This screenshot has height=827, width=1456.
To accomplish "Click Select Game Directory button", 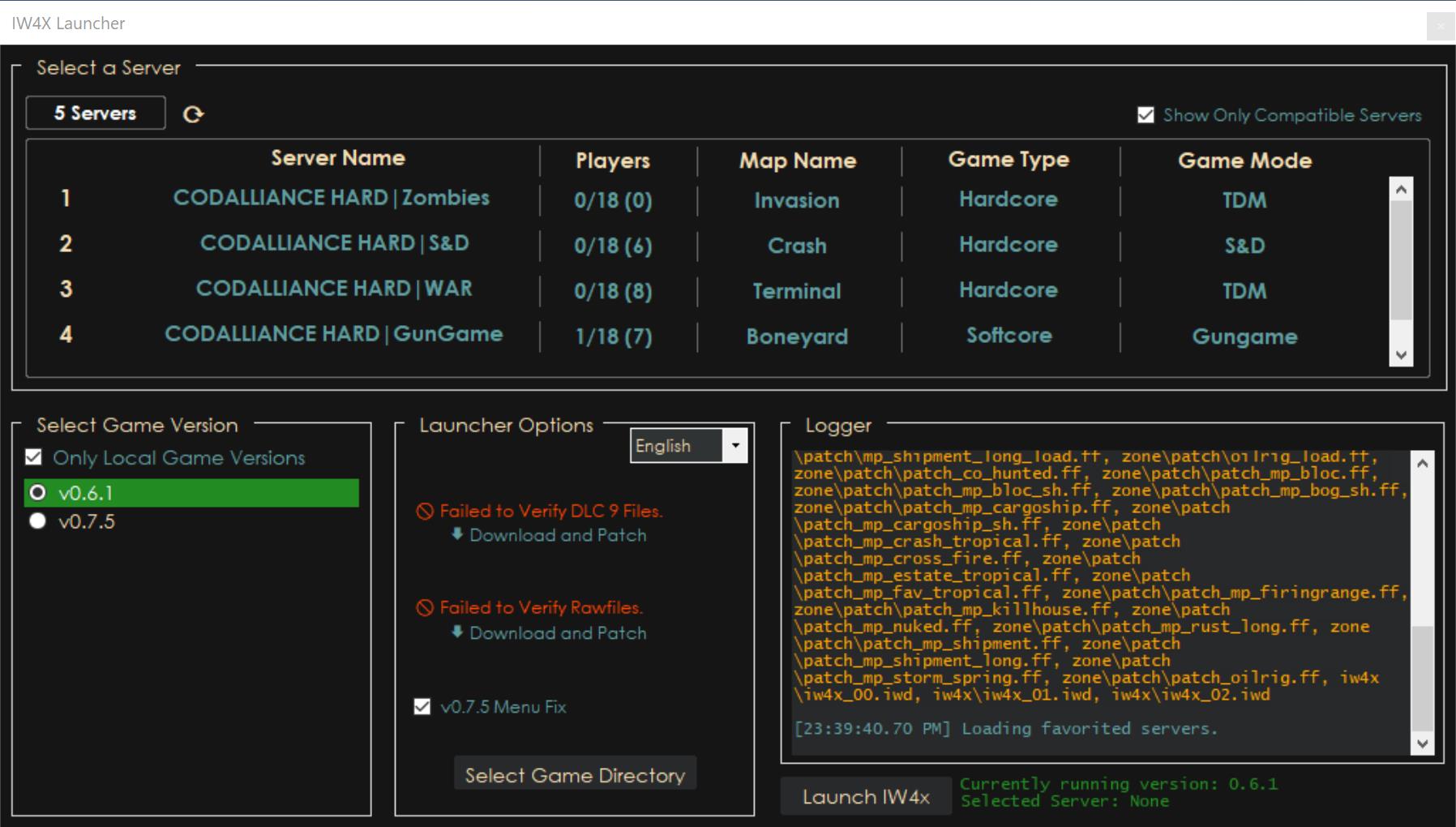I will [x=575, y=775].
